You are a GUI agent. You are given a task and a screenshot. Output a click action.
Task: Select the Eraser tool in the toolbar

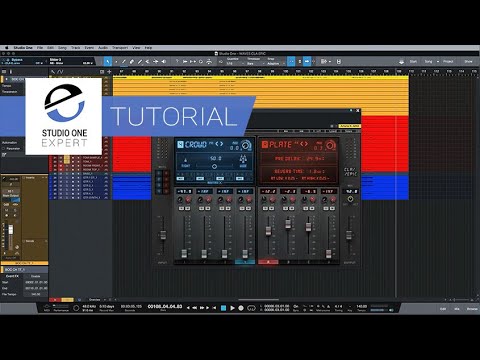(132, 62)
